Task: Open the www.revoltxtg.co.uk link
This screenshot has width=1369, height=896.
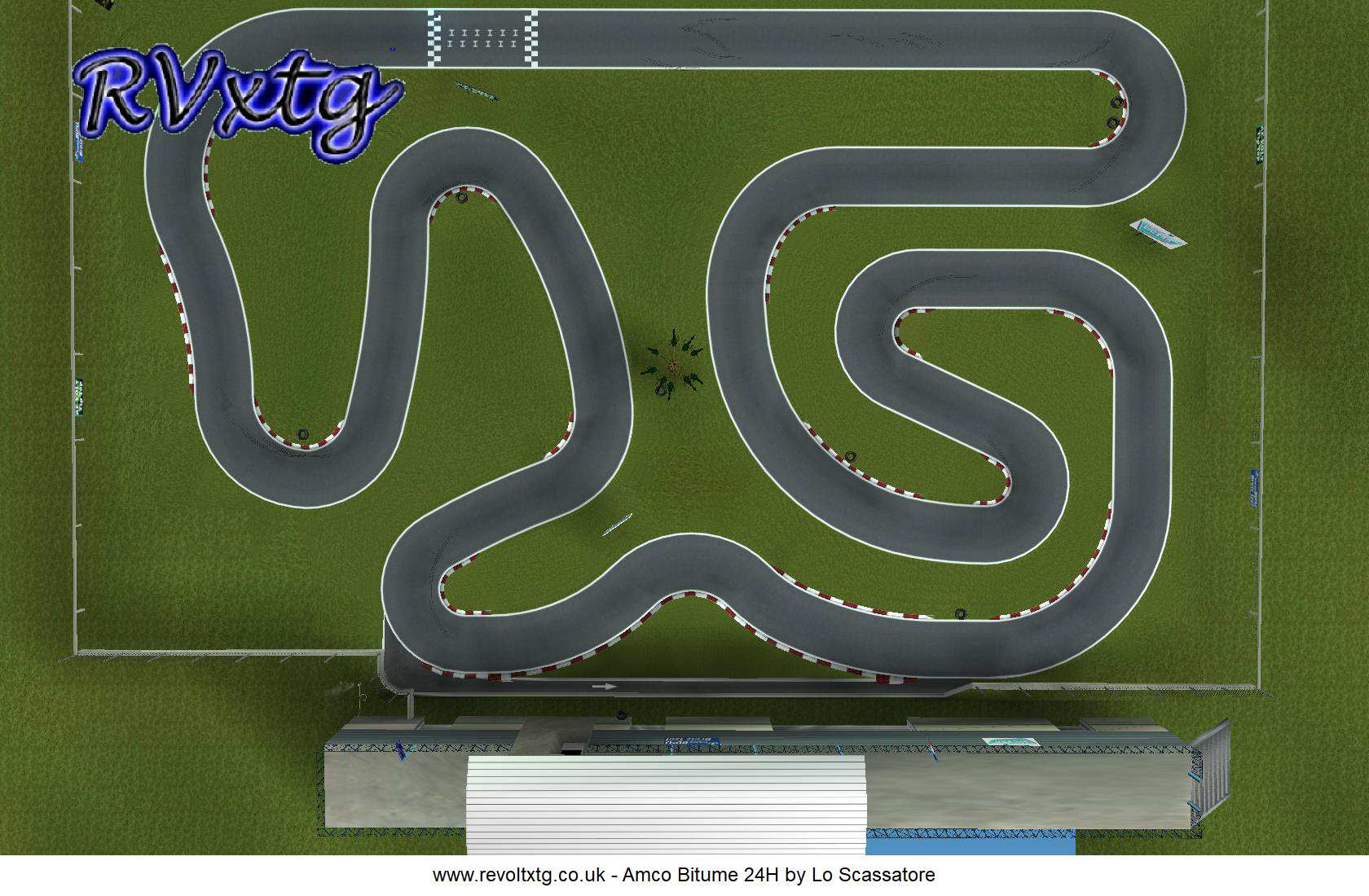Action: click(x=519, y=875)
